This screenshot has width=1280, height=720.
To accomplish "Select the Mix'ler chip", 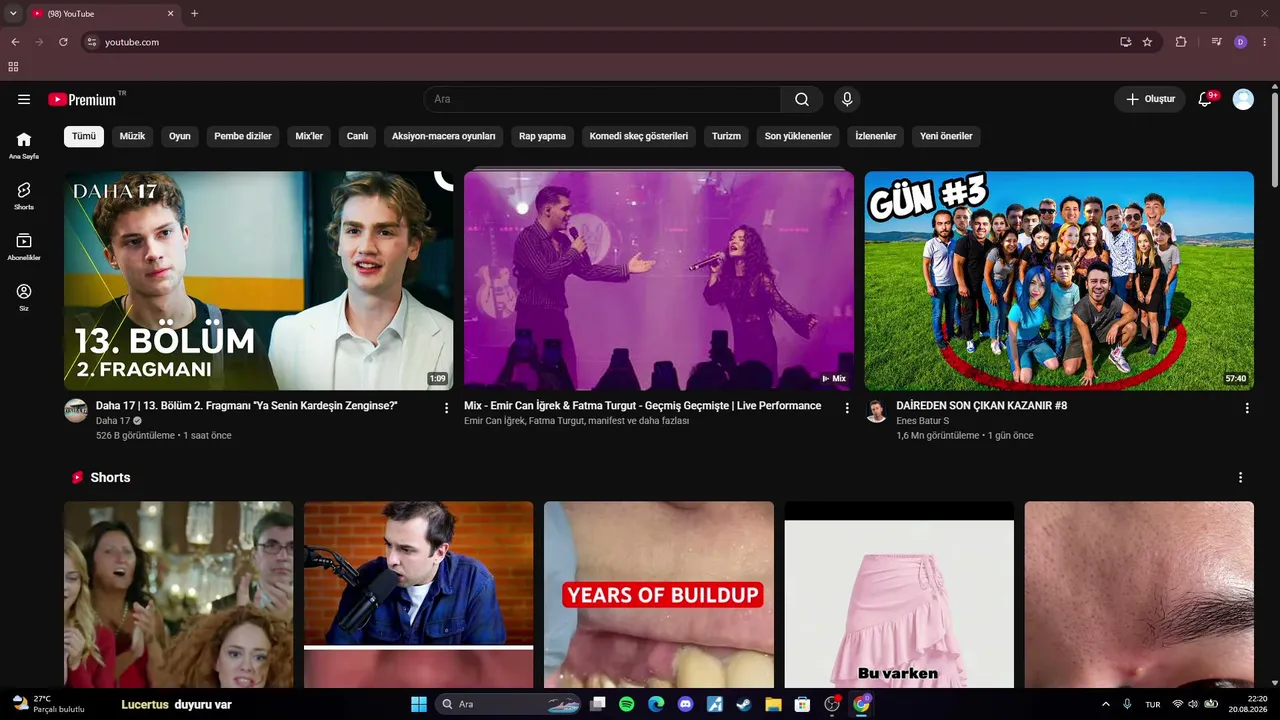I will click(x=309, y=136).
